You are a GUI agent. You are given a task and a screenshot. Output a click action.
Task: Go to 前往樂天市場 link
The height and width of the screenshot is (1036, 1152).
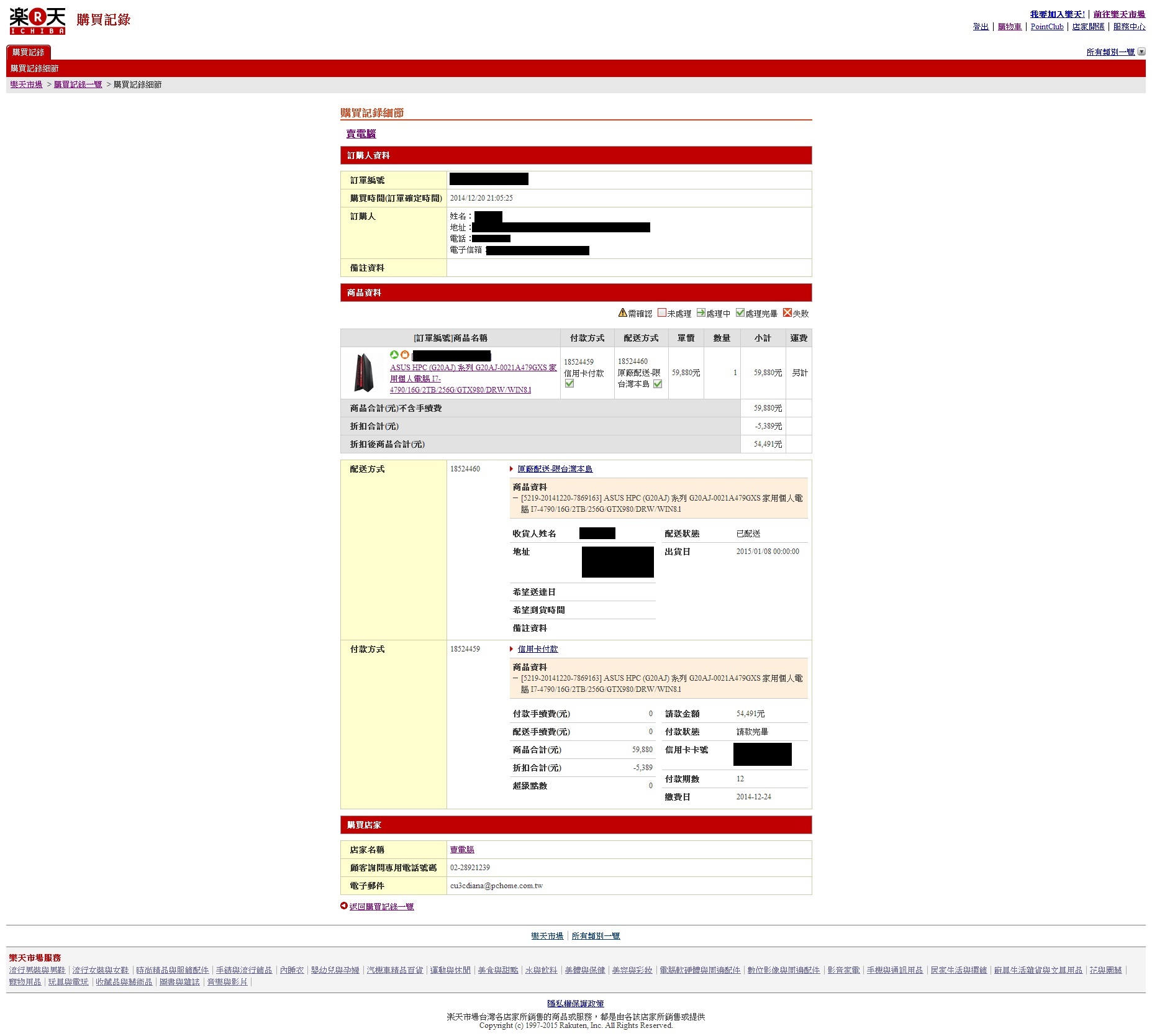(1119, 14)
